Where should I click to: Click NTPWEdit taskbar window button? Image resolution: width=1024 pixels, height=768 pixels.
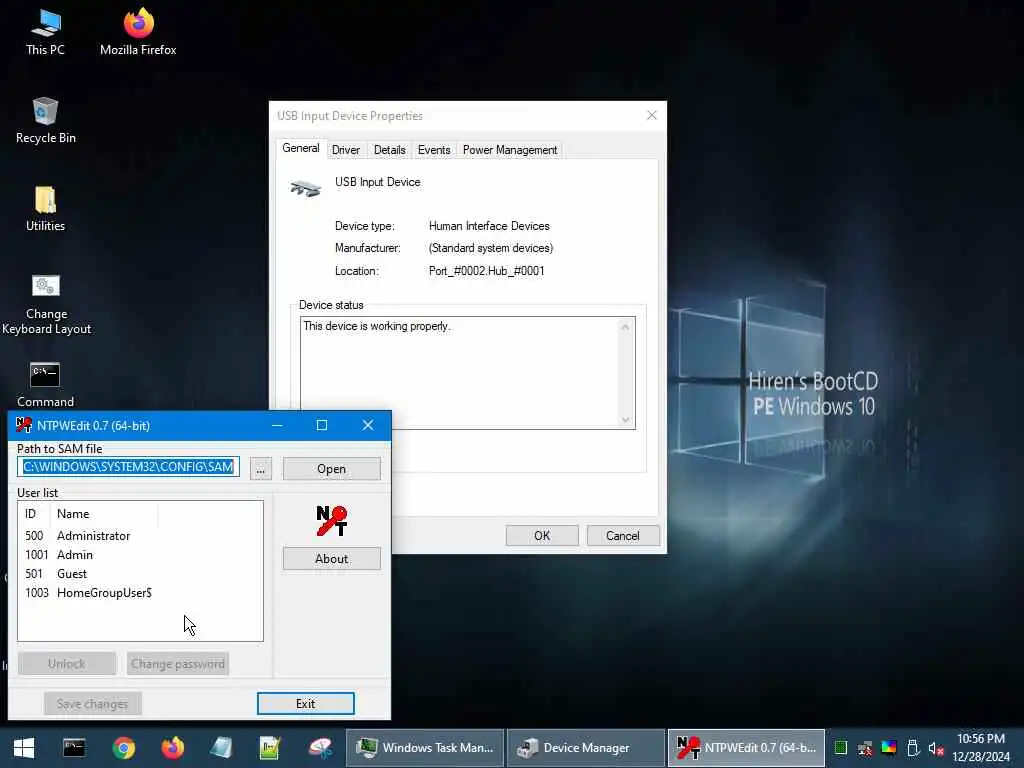tap(746, 748)
